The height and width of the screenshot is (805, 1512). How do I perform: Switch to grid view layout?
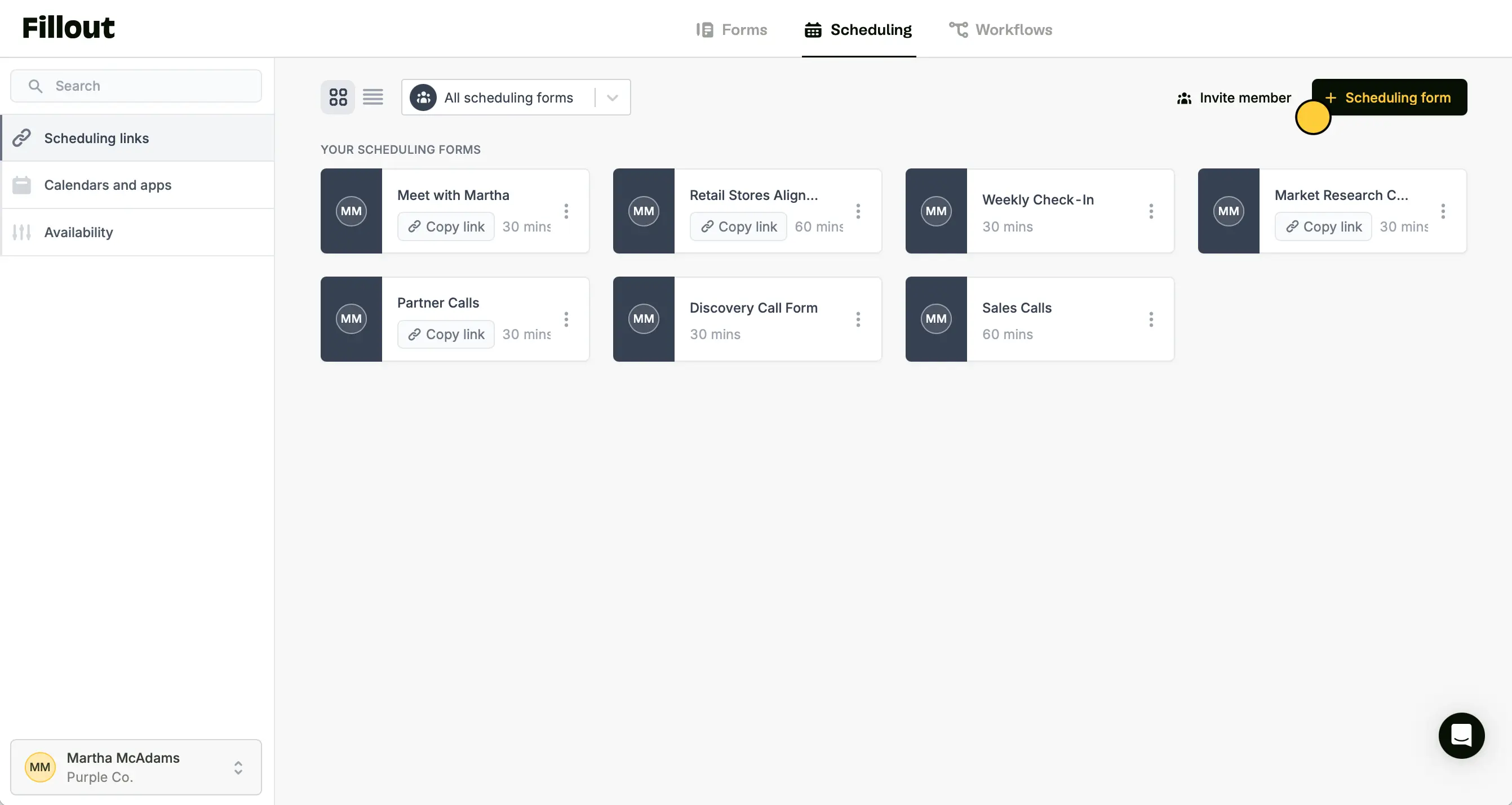click(338, 97)
